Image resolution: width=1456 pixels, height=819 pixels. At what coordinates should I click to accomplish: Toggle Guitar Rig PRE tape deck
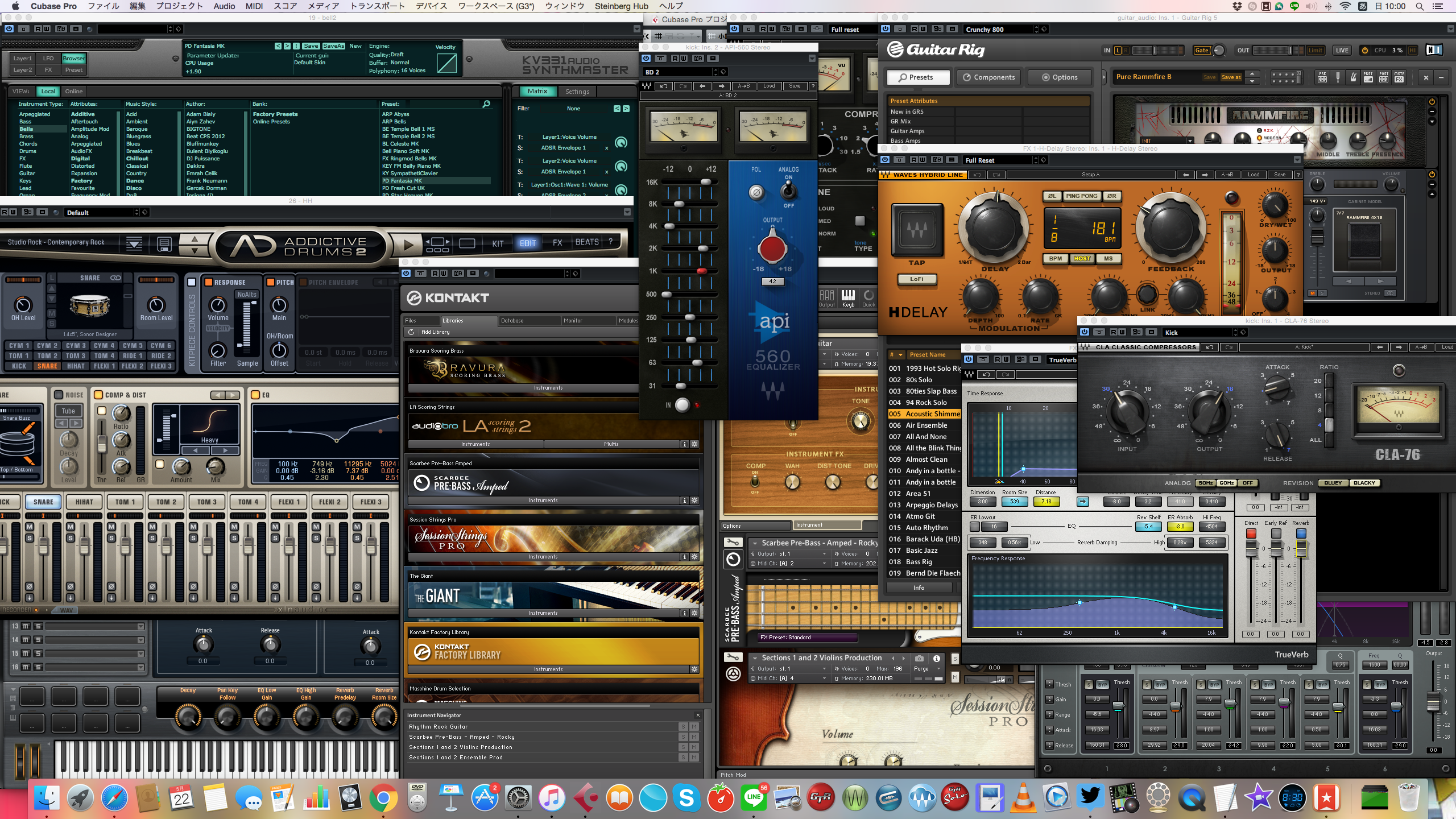(1322, 77)
